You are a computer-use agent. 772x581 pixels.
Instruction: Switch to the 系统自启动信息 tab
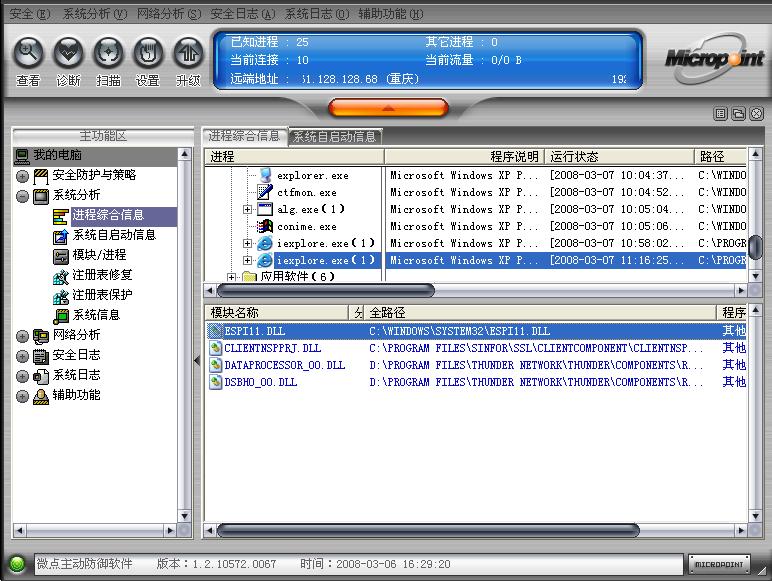335,137
